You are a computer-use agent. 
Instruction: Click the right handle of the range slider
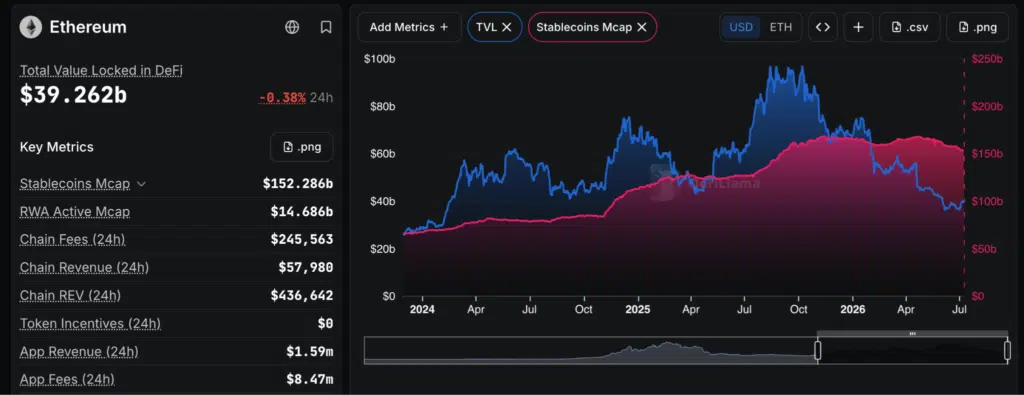pyautogui.click(x=1007, y=351)
